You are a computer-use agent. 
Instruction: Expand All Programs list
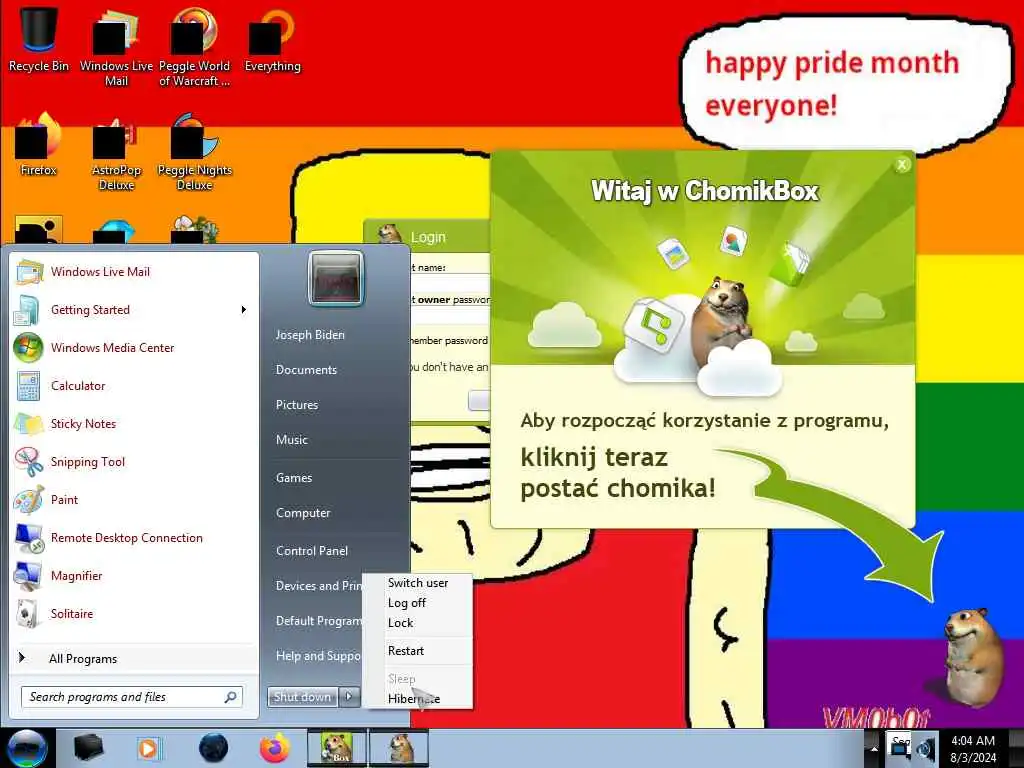click(x=134, y=658)
